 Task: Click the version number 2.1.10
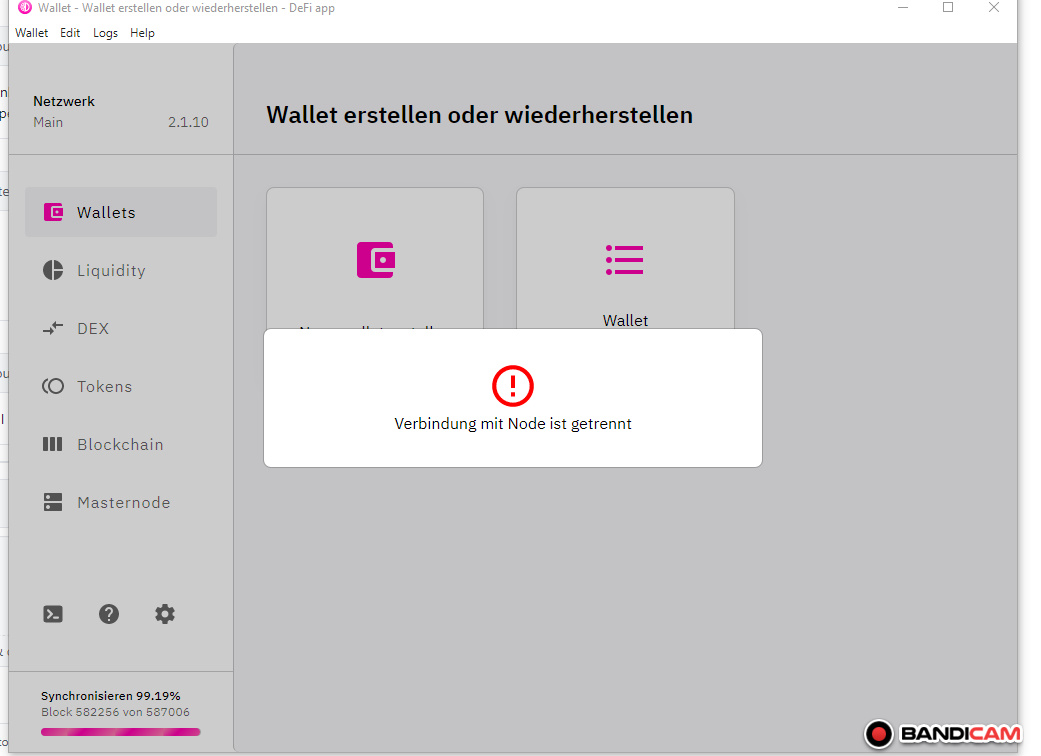[188, 122]
